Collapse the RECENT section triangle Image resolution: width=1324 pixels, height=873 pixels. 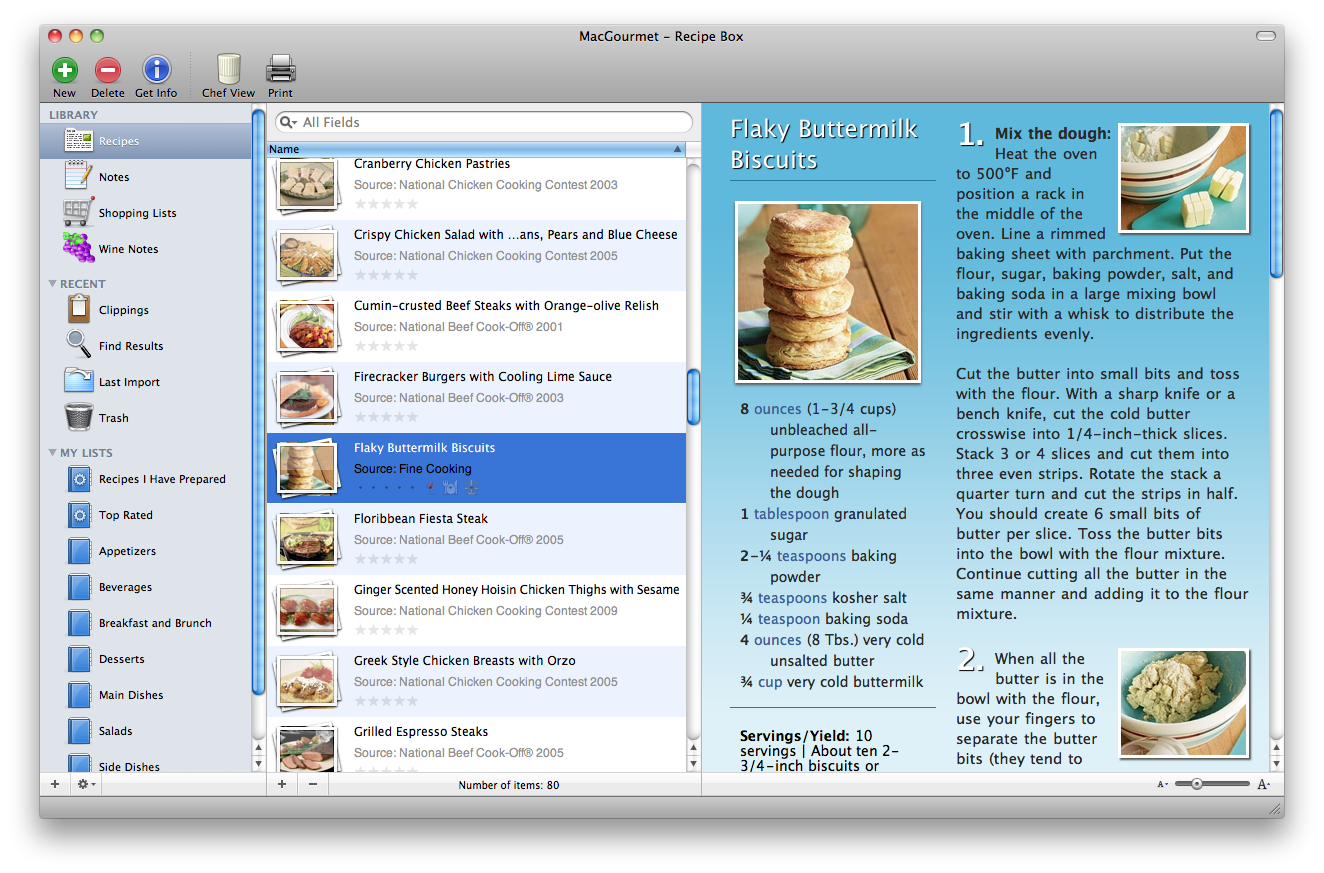(x=52, y=284)
